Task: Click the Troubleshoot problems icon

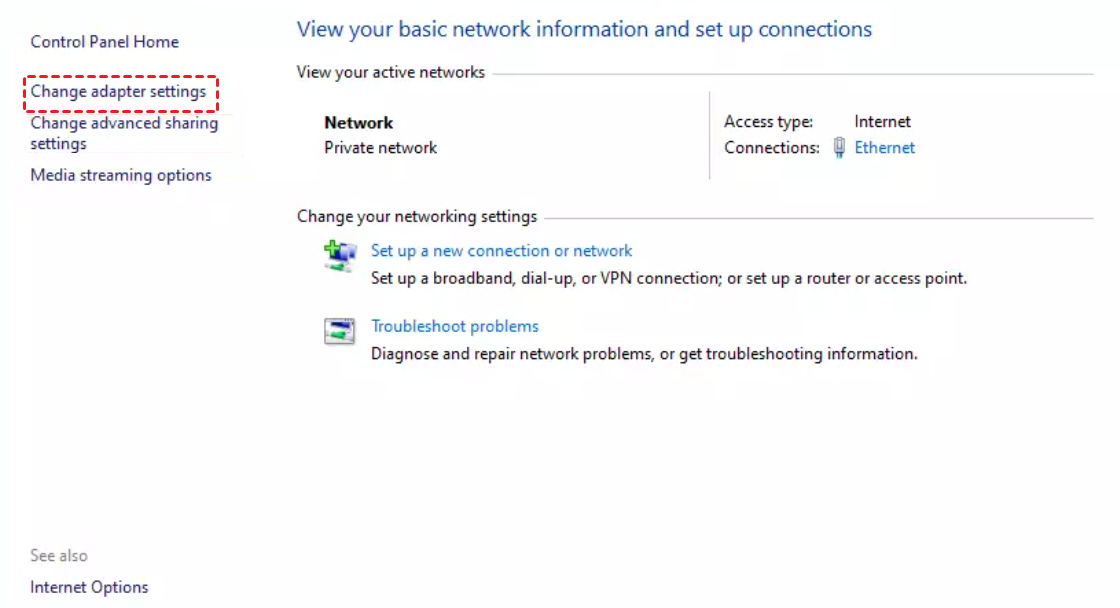Action: pyautogui.click(x=339, y=331)
